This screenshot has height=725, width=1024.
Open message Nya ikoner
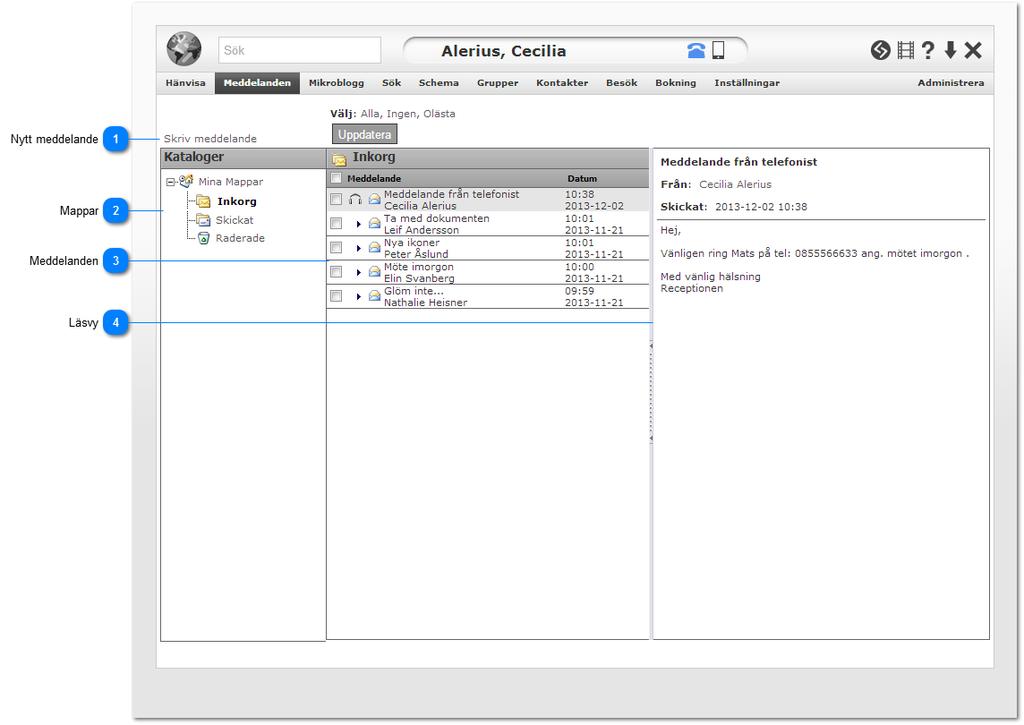(488, 248)
